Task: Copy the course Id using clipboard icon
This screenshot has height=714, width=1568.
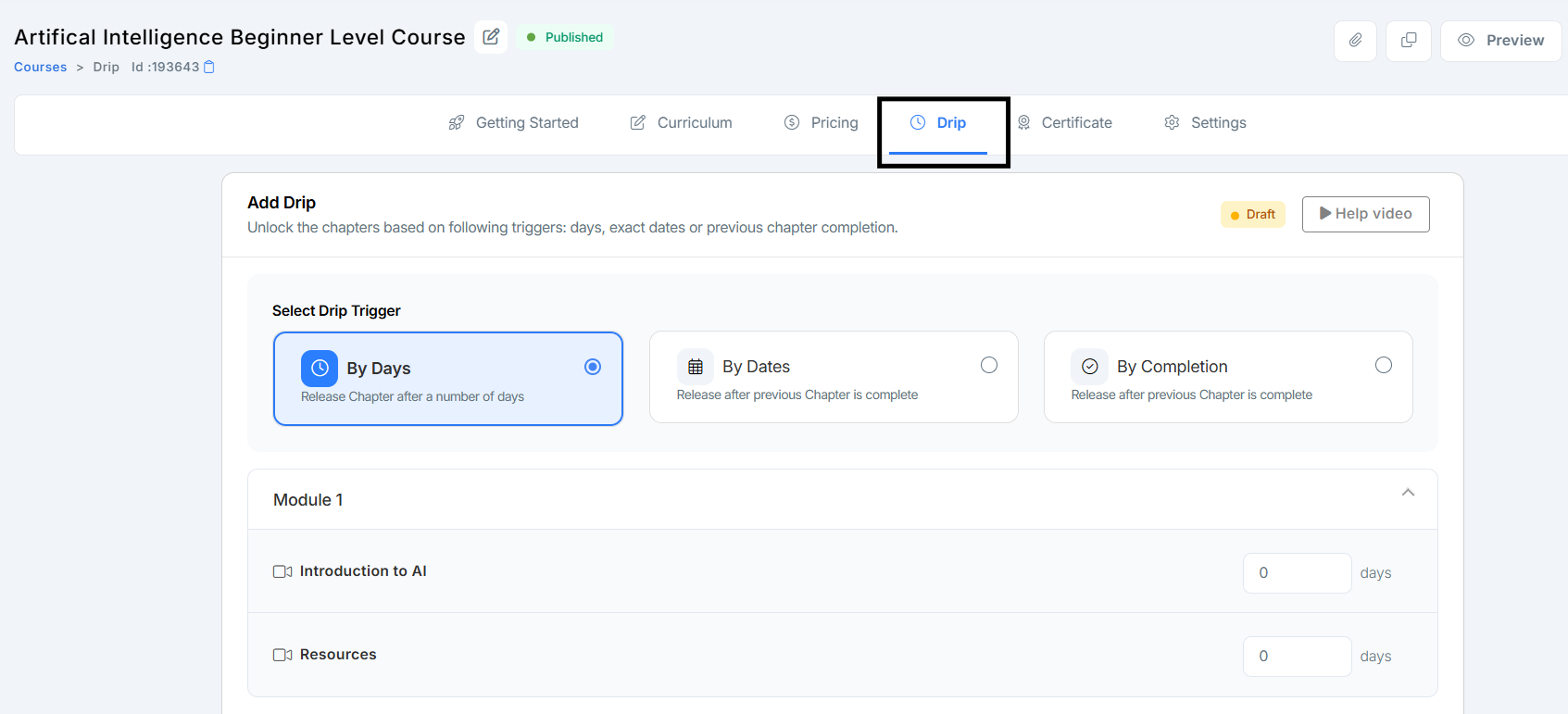Action: (209, 67)
